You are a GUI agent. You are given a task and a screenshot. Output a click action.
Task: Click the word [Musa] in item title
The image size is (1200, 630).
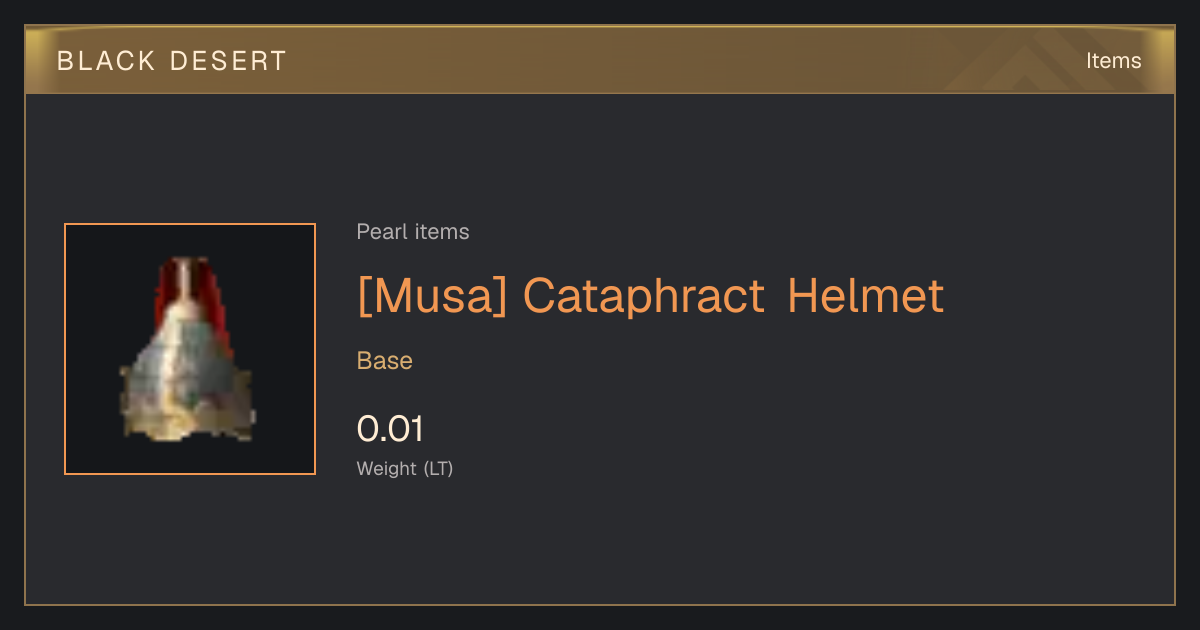click(x=432, y=296)
